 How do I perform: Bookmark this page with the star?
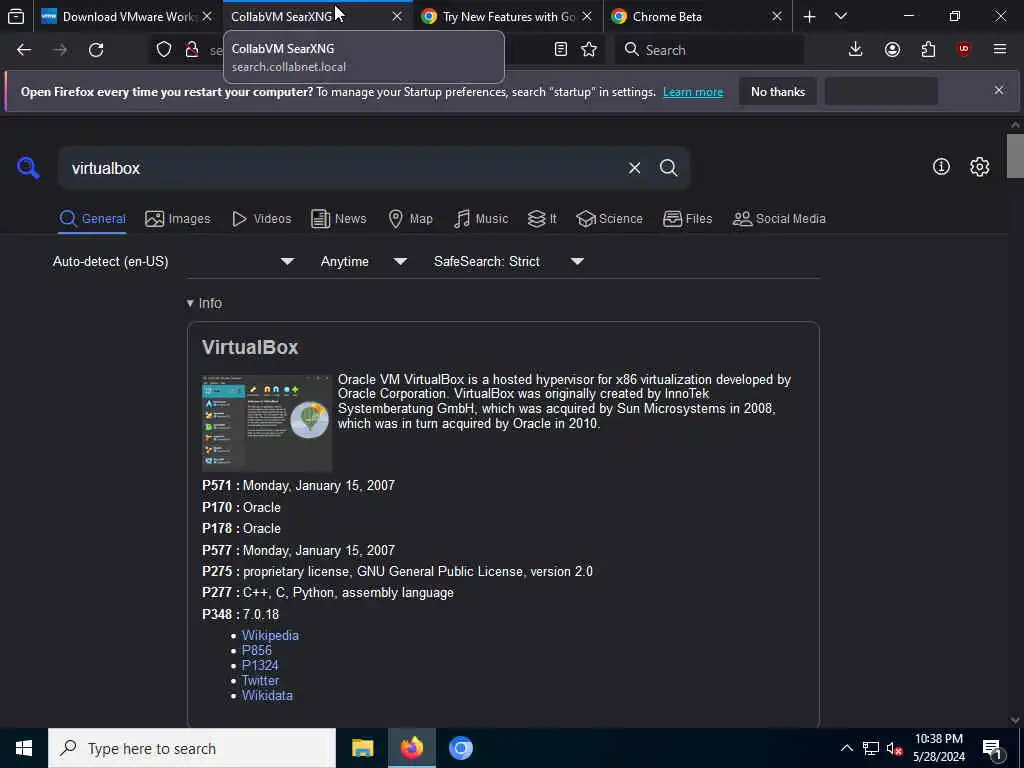(589, 50)
